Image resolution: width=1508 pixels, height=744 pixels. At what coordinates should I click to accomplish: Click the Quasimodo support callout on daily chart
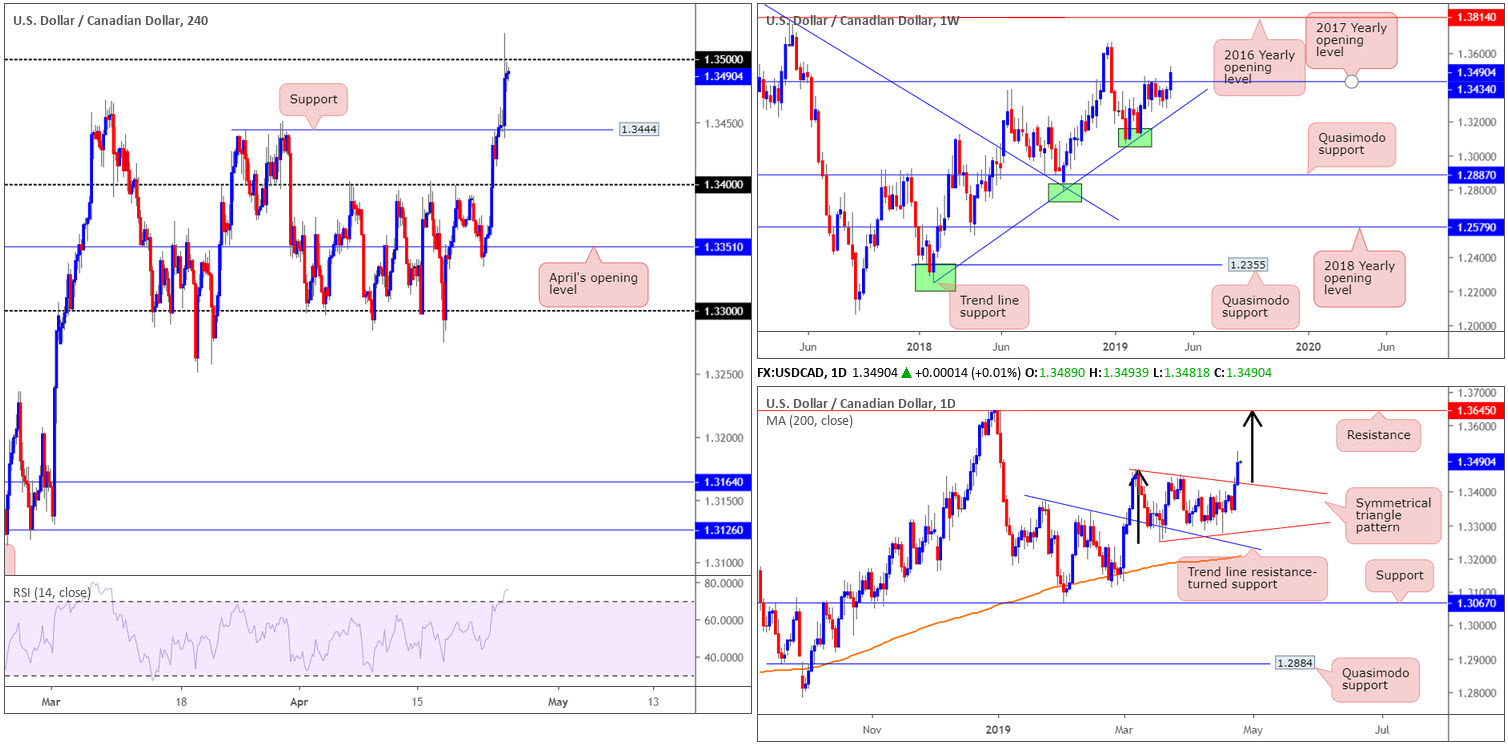1375,678
